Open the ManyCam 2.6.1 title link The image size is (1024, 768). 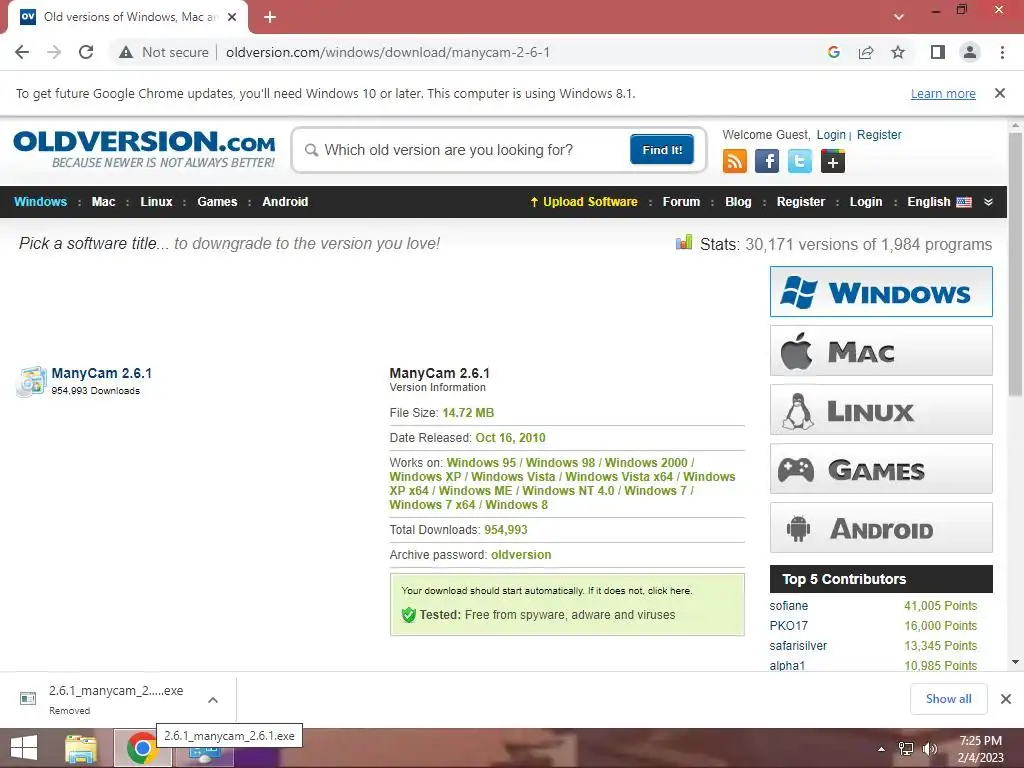[x=101, y=374]
